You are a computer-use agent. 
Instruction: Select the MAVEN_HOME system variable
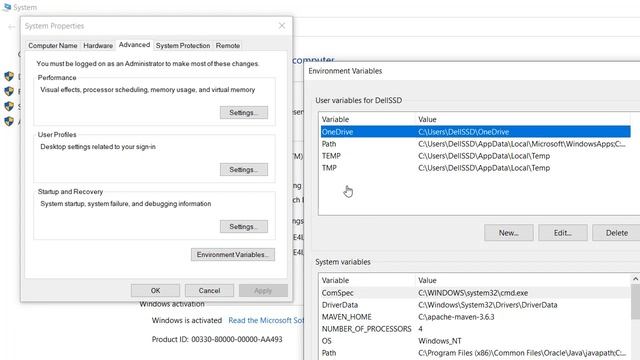pyautogui.click(x=476, y=317)
